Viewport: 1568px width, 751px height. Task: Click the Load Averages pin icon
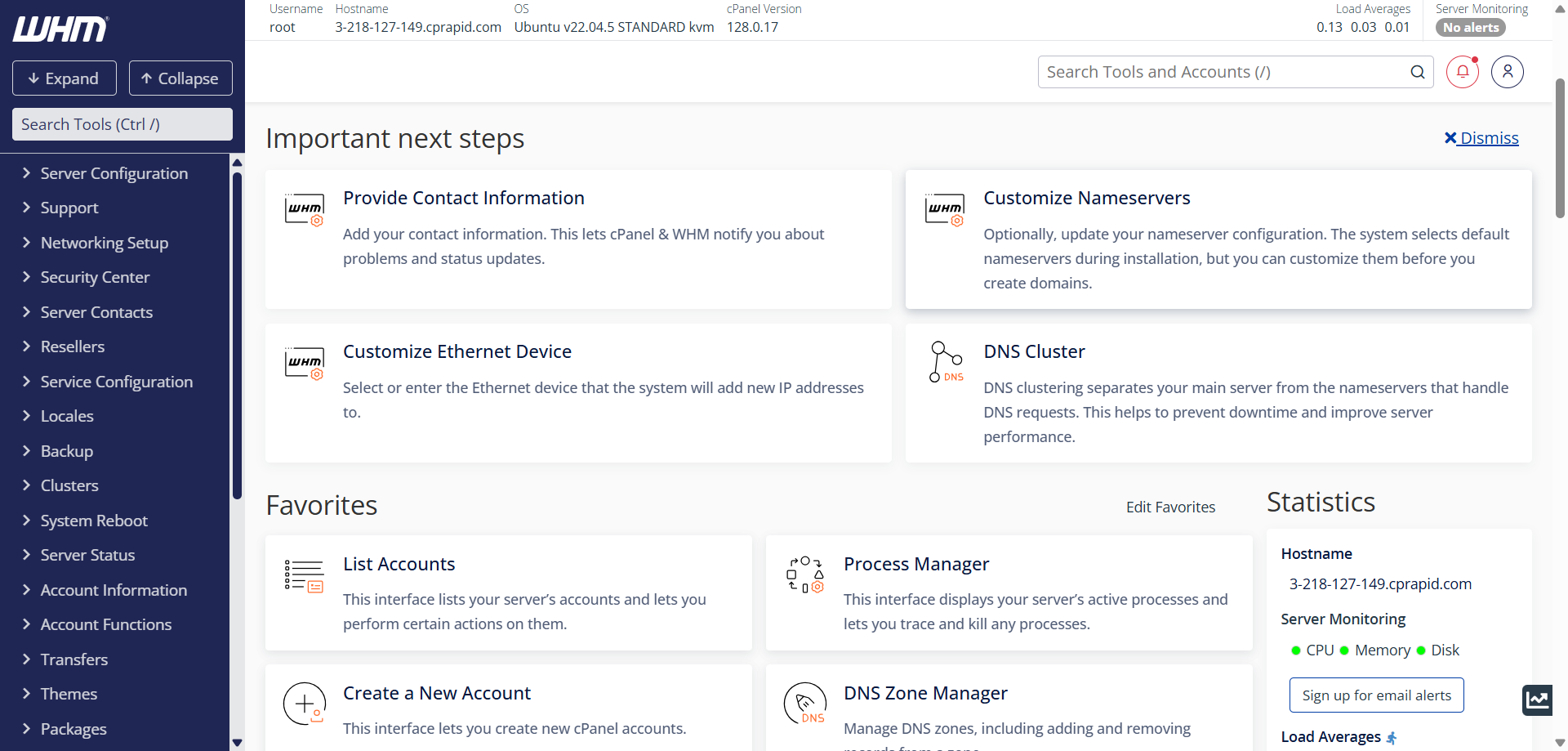[x=1392, y=737]
